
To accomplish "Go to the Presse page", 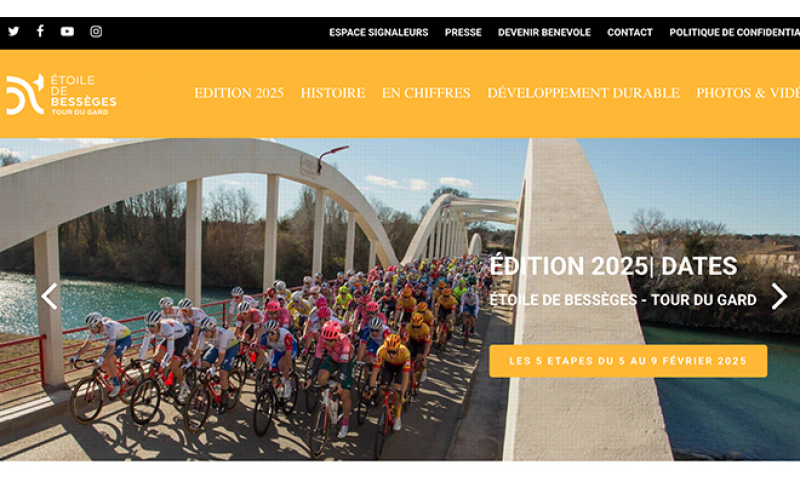I will click(463, 32).
